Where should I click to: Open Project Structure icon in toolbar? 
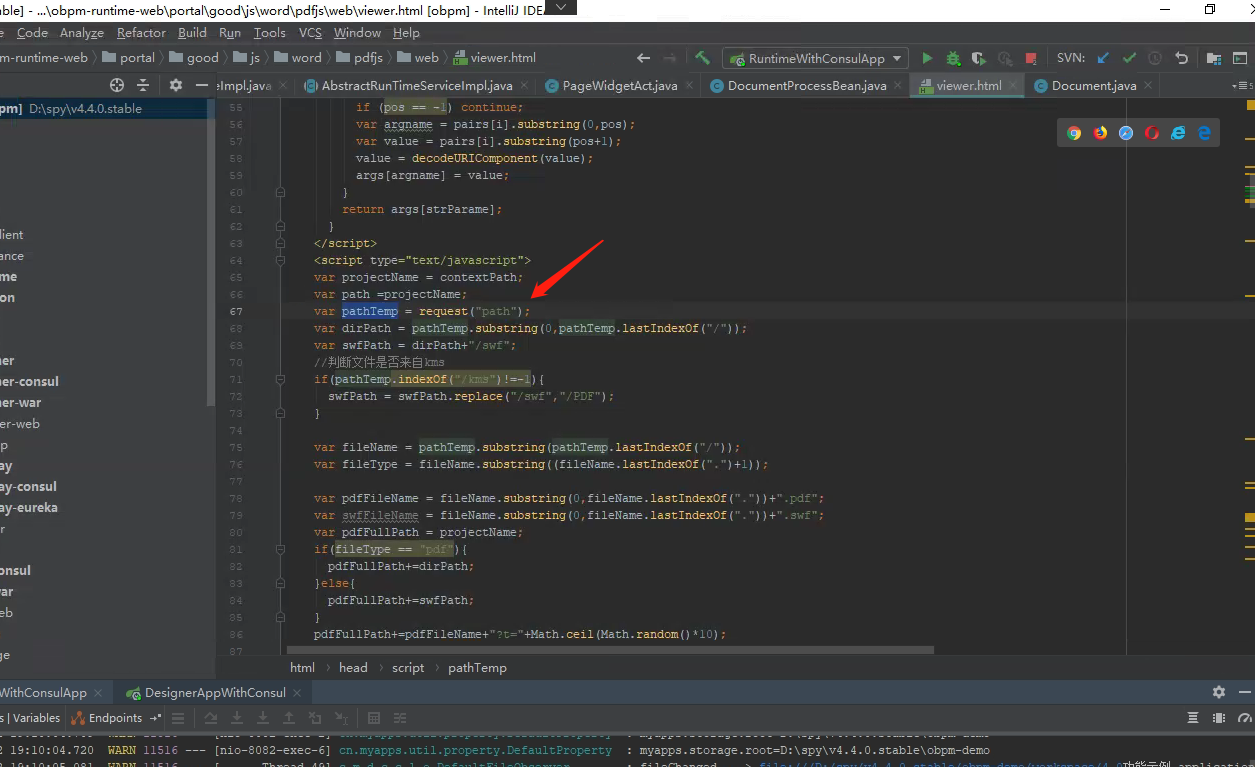click(x=1213, y=58)
